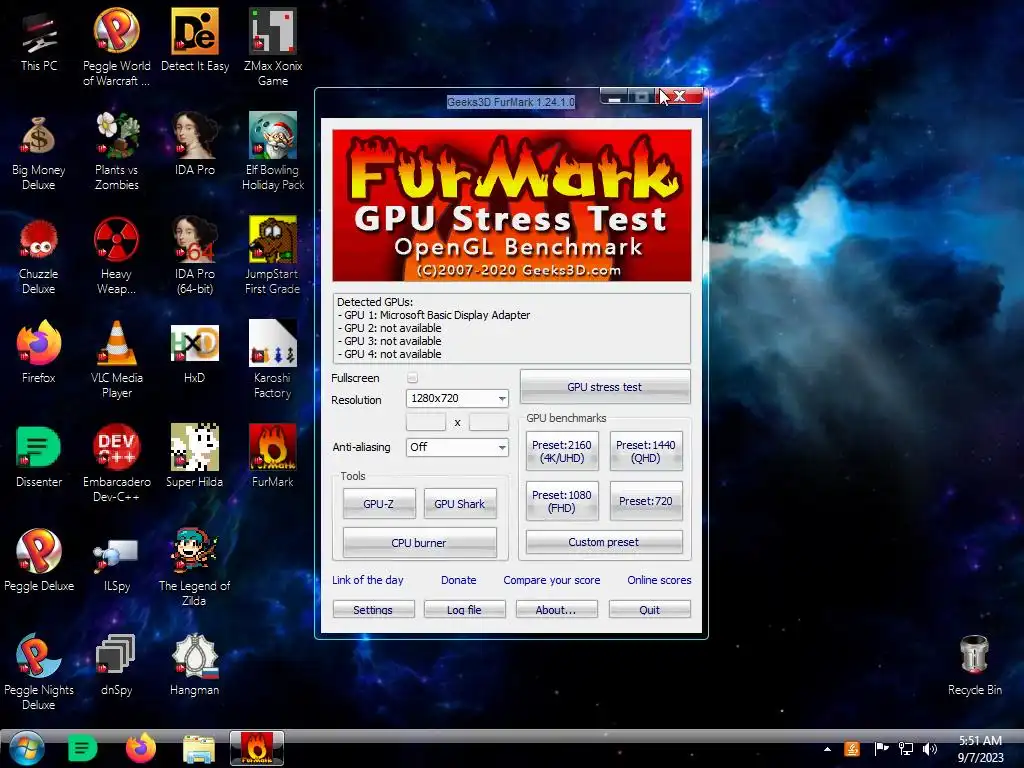Open the Action Center flag icon
The image size is (1024, 768).
pos(882,749)
